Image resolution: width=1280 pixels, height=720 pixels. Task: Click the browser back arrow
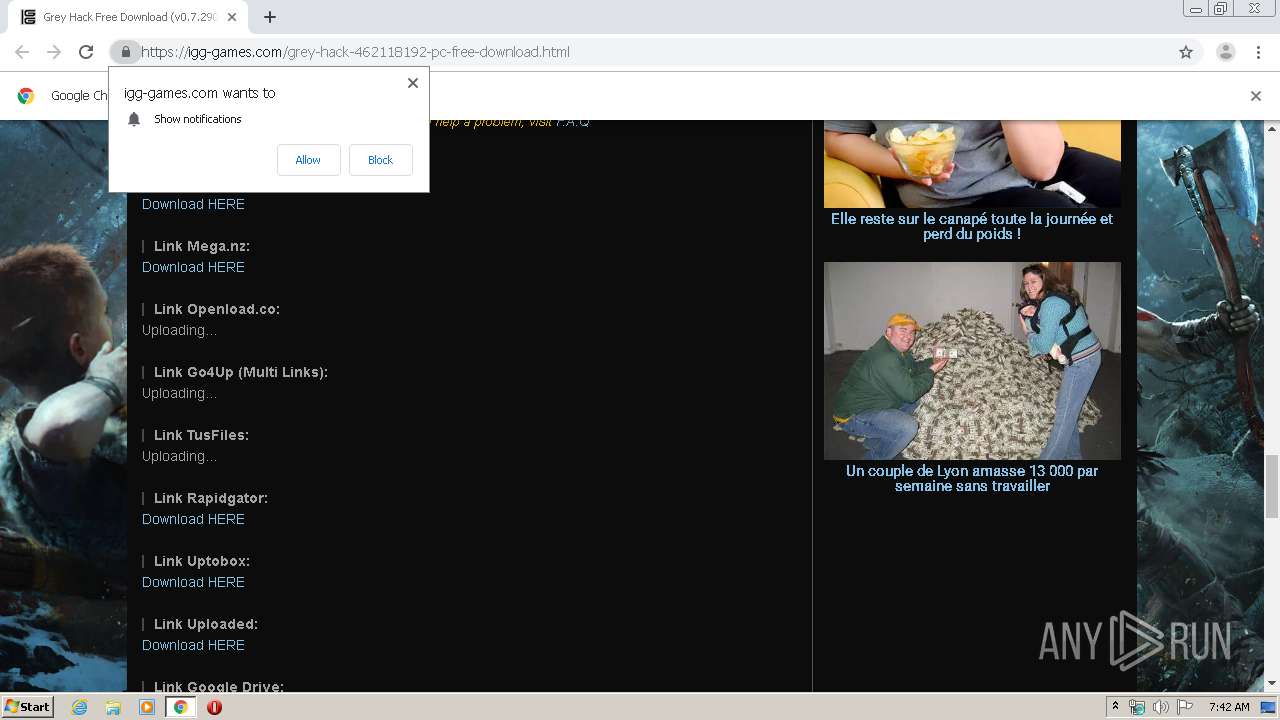pos(22,52)
